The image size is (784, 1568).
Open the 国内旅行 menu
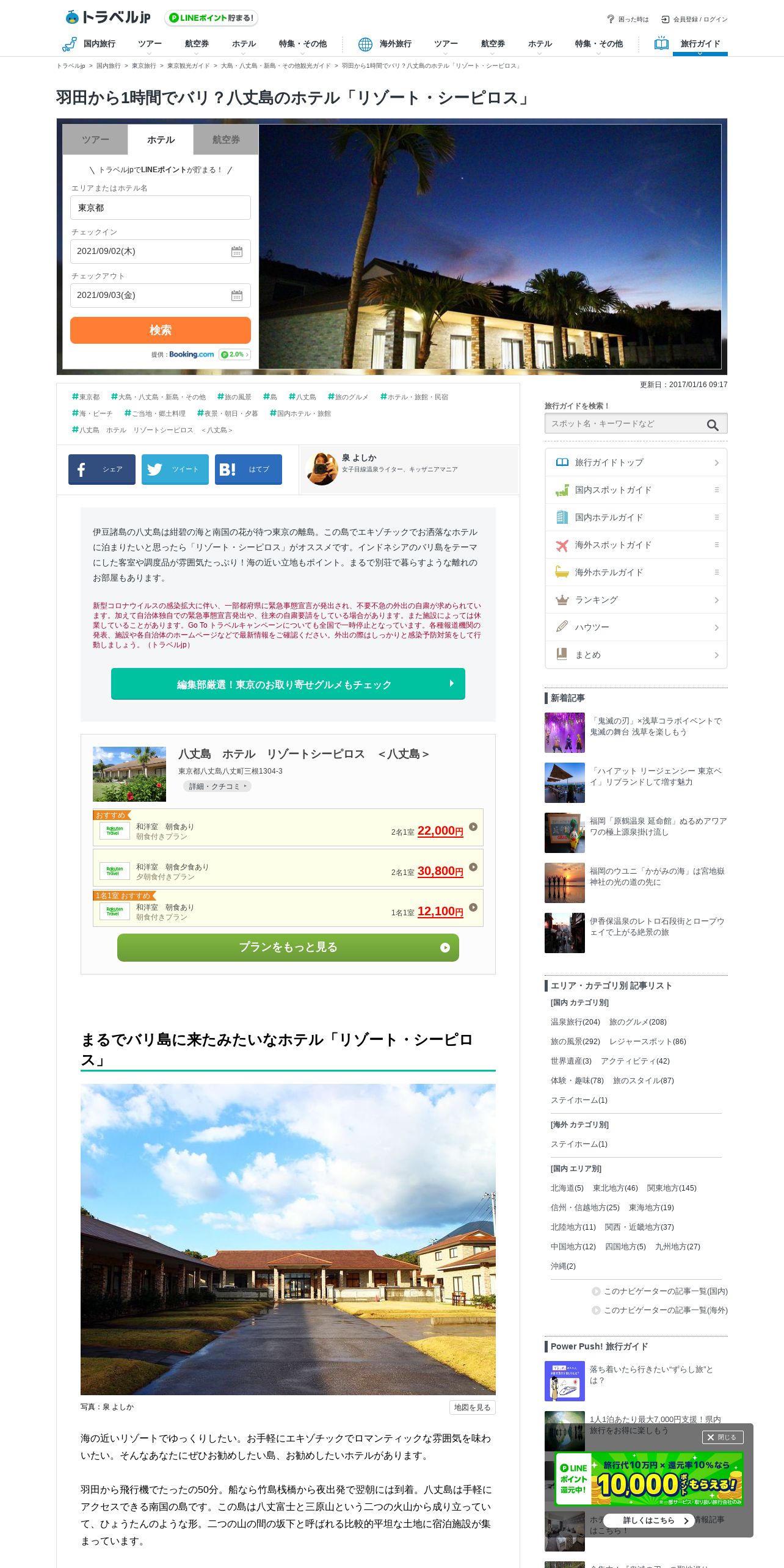(89, 44)
